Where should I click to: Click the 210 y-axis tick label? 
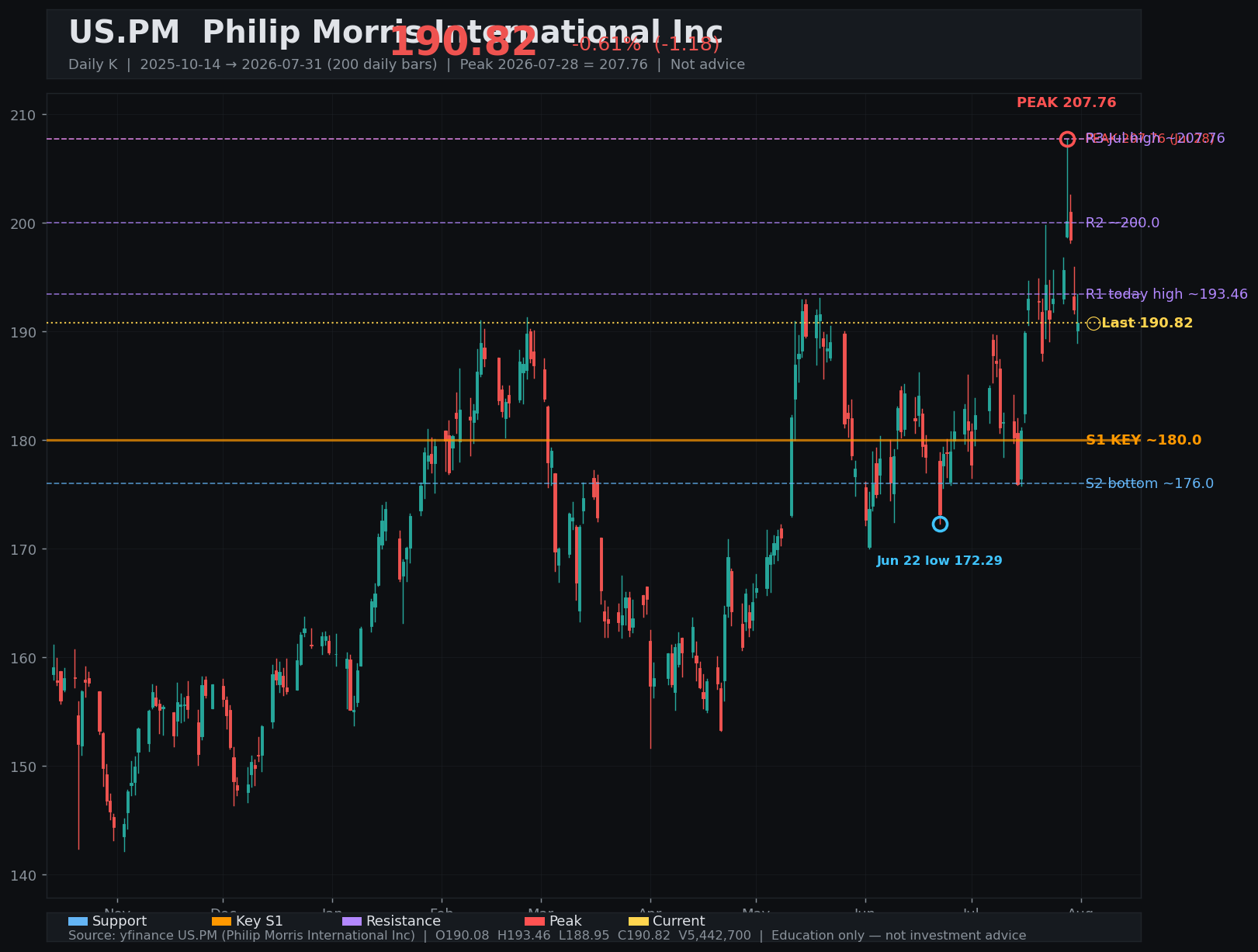pos(23,115)
